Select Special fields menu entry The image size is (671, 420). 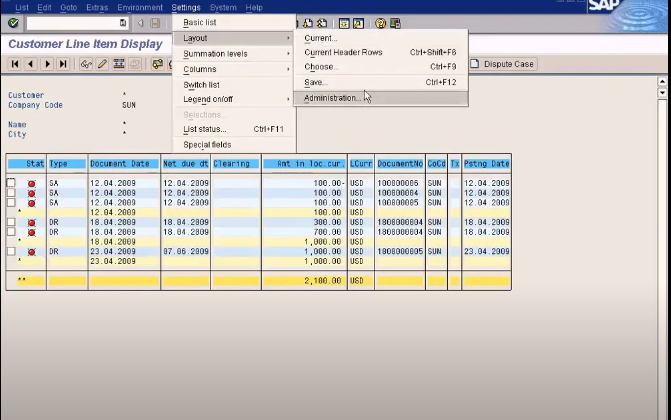pos(234,145)
